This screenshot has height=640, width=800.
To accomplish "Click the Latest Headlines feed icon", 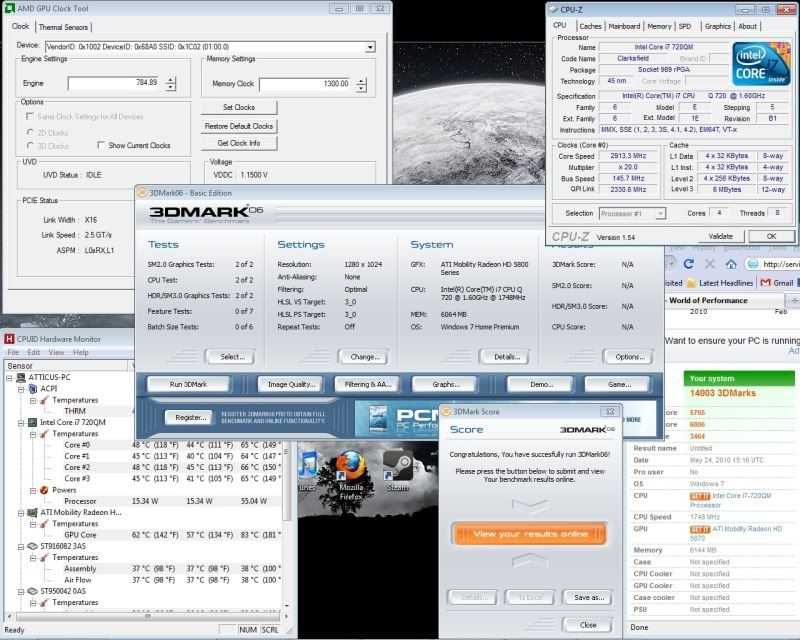I will pyautogui.click(x=691, y=283).
